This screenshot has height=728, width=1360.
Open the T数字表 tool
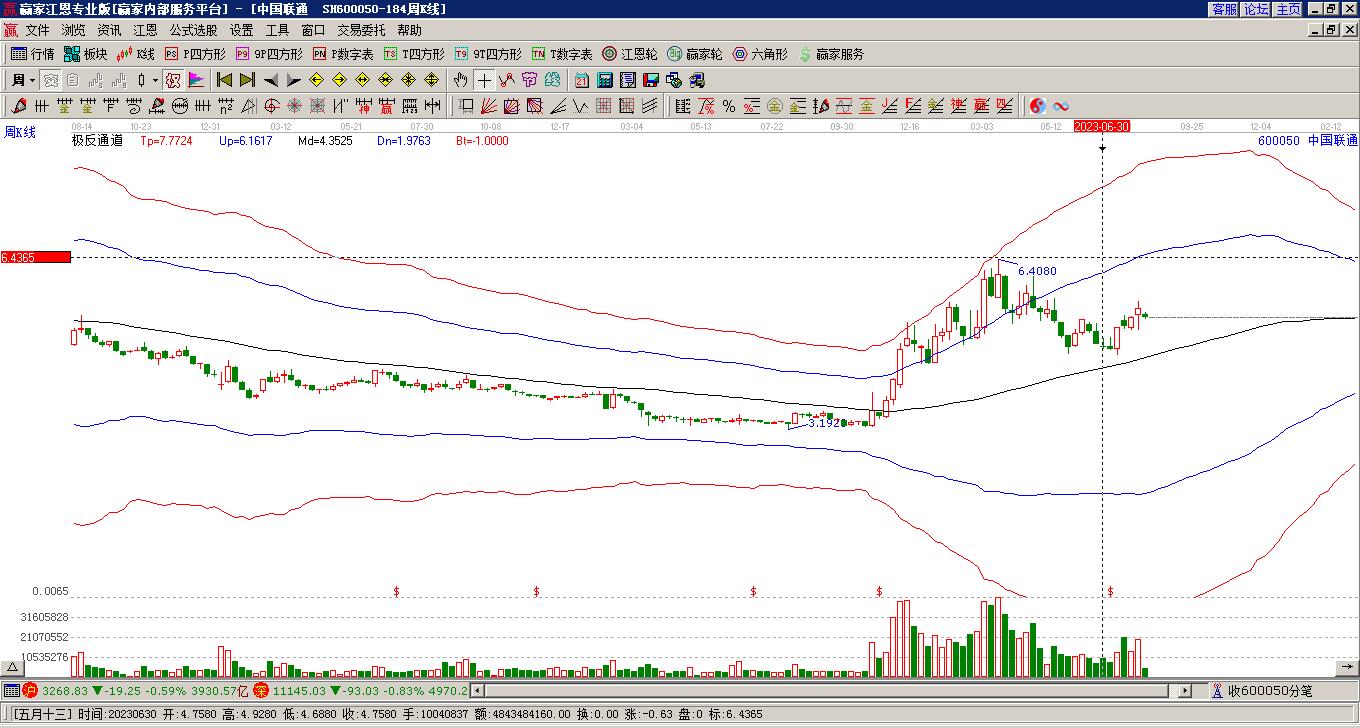click(x=562, y=54)
